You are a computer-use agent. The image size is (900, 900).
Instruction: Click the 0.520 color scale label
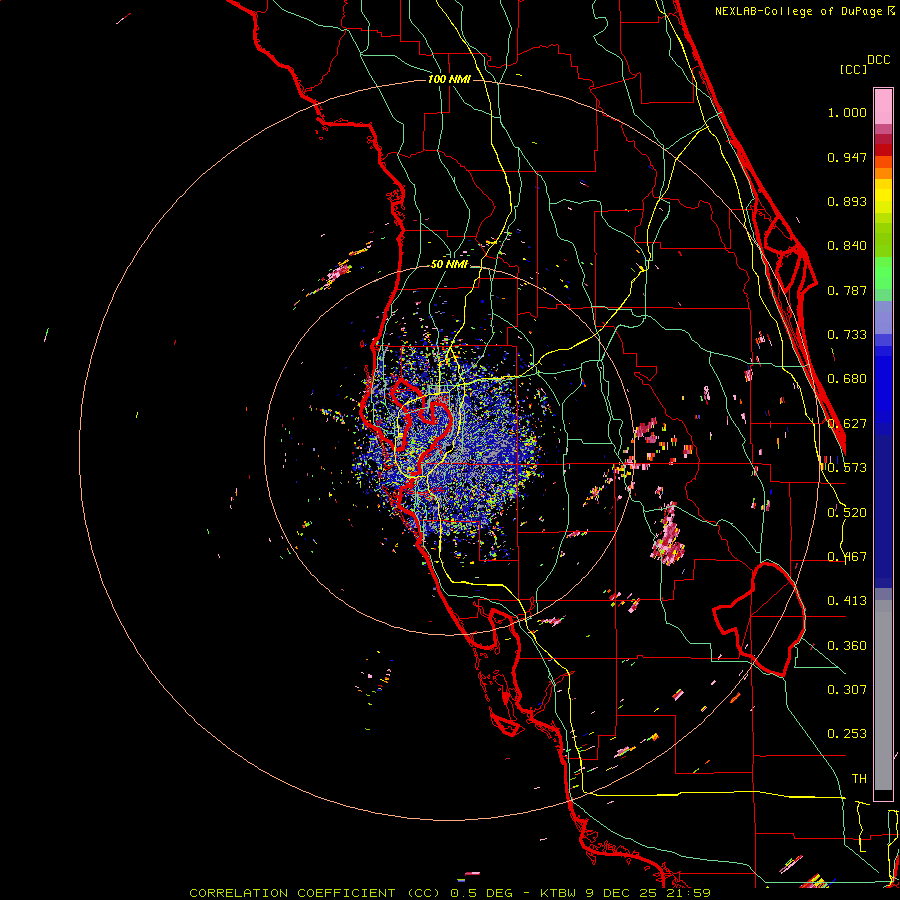[847, 513]
